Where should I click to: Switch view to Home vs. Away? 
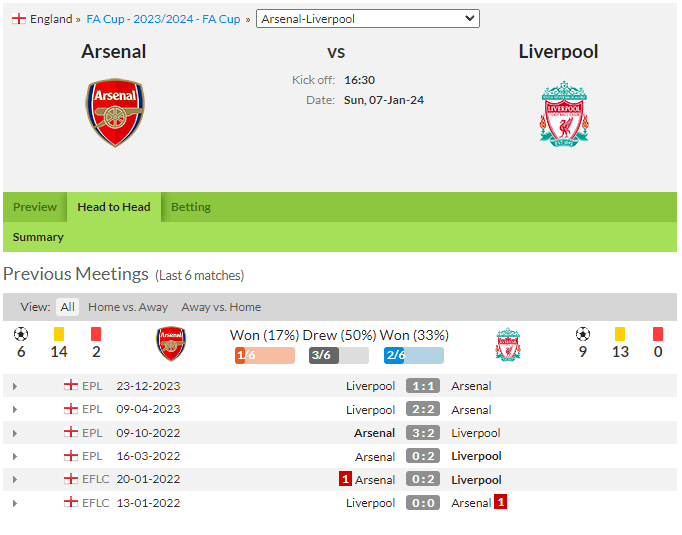(x=128, y=307)
